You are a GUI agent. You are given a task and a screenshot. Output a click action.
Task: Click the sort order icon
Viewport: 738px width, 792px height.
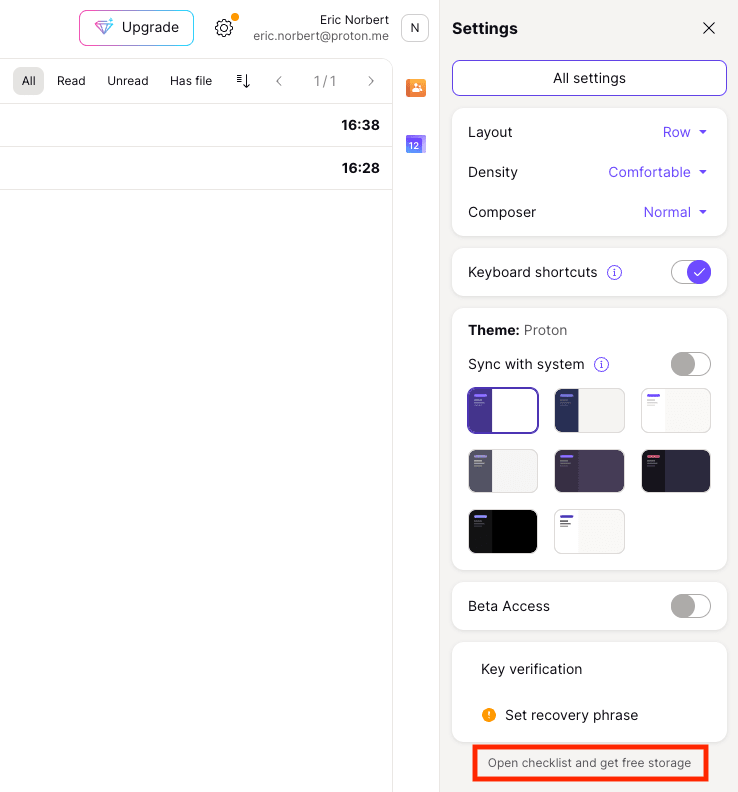click(x=243, y=81)
